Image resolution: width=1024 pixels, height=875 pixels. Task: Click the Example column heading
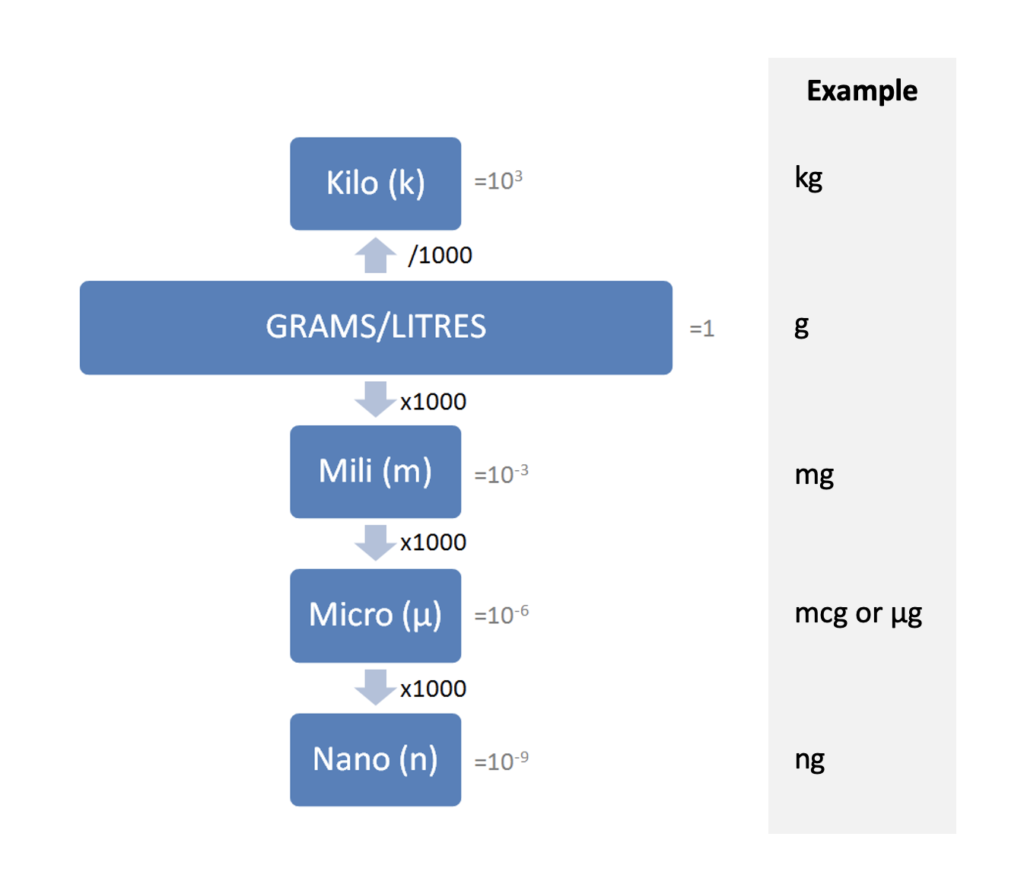coord(861,91)
